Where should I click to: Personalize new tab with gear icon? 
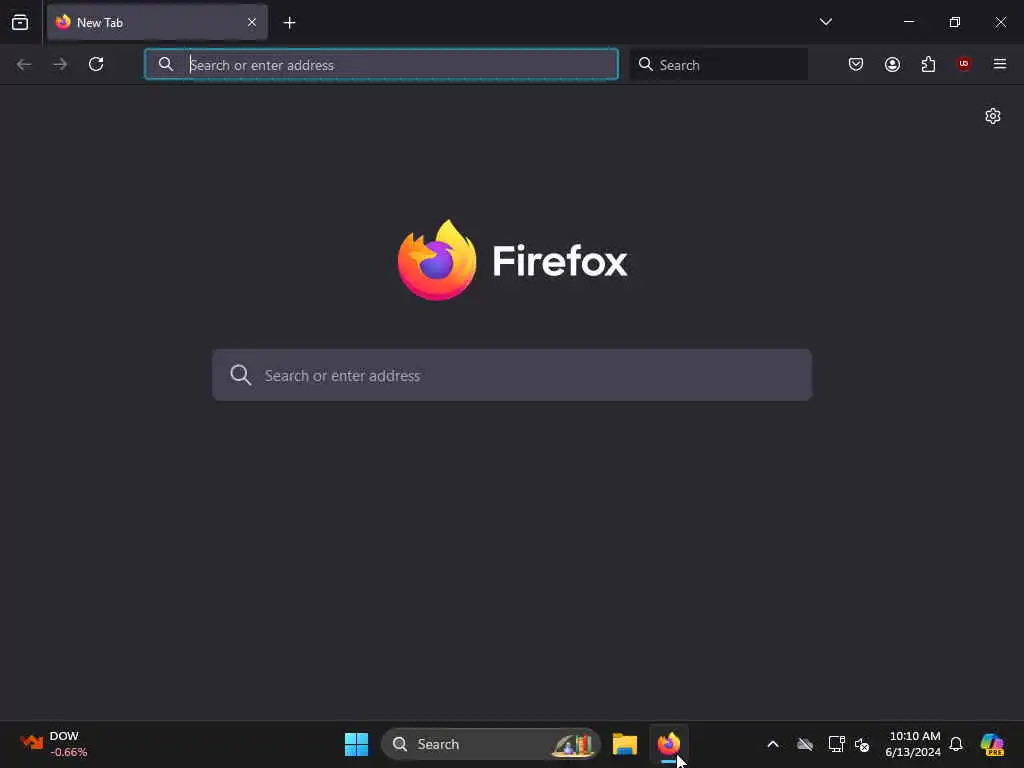point(993,116)
